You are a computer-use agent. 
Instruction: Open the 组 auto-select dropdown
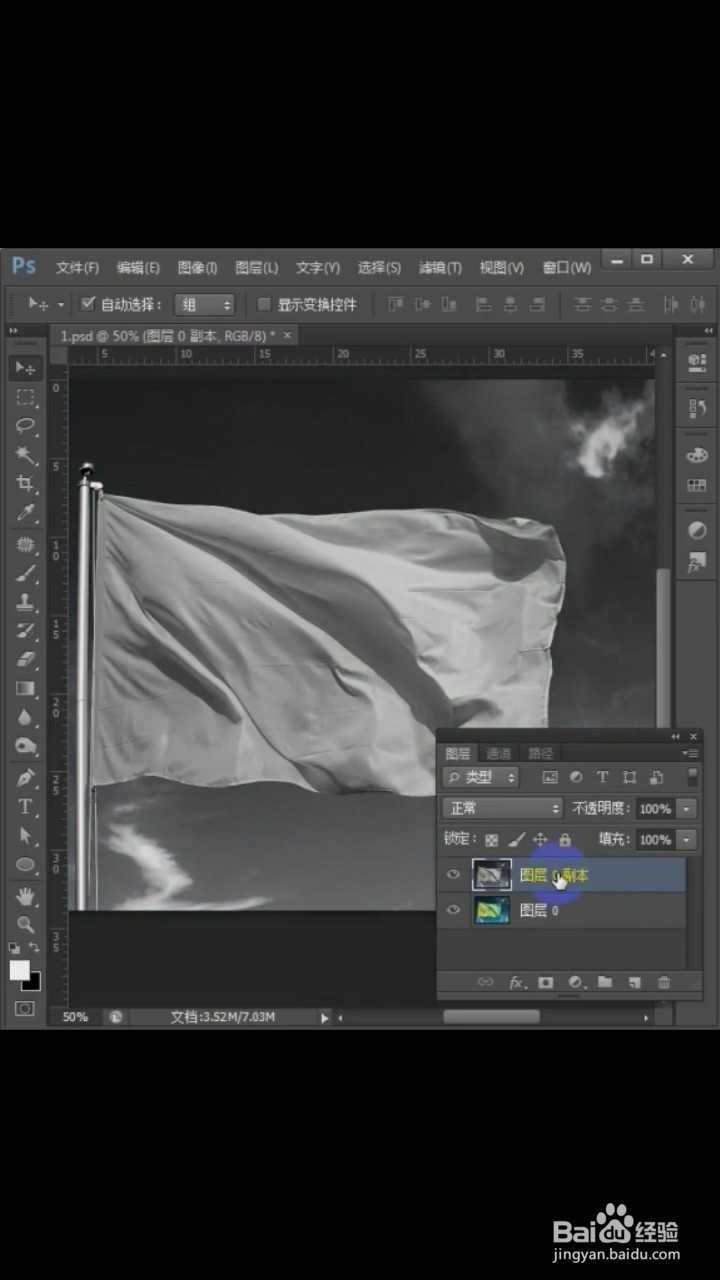205,304
